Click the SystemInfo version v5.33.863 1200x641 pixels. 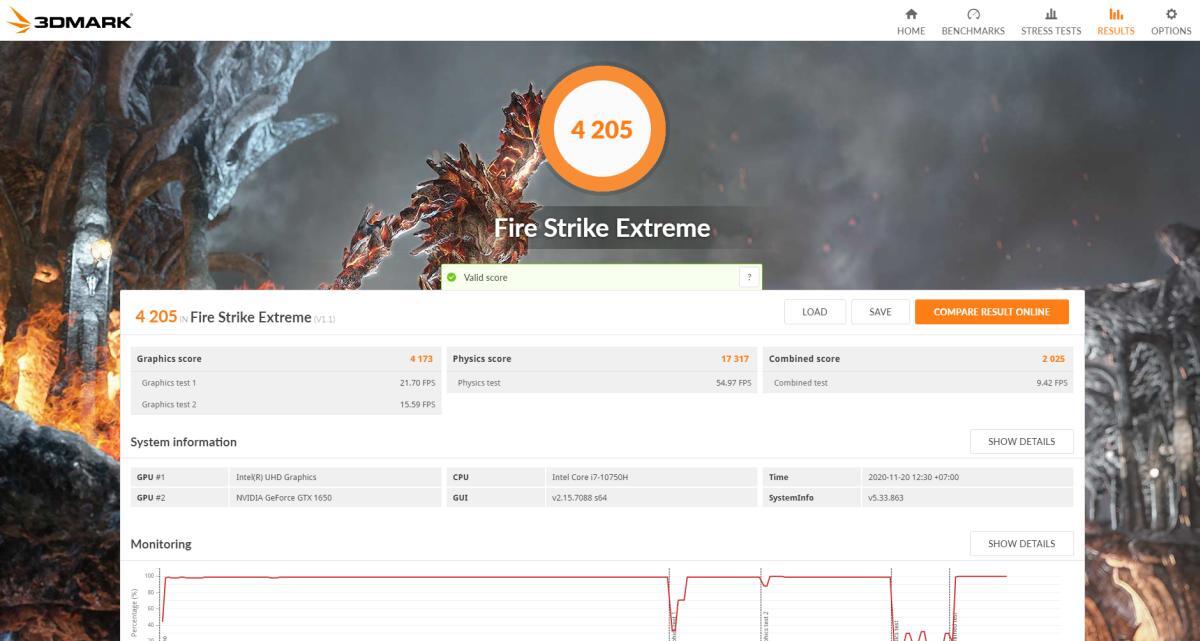[x=885, y=498]
